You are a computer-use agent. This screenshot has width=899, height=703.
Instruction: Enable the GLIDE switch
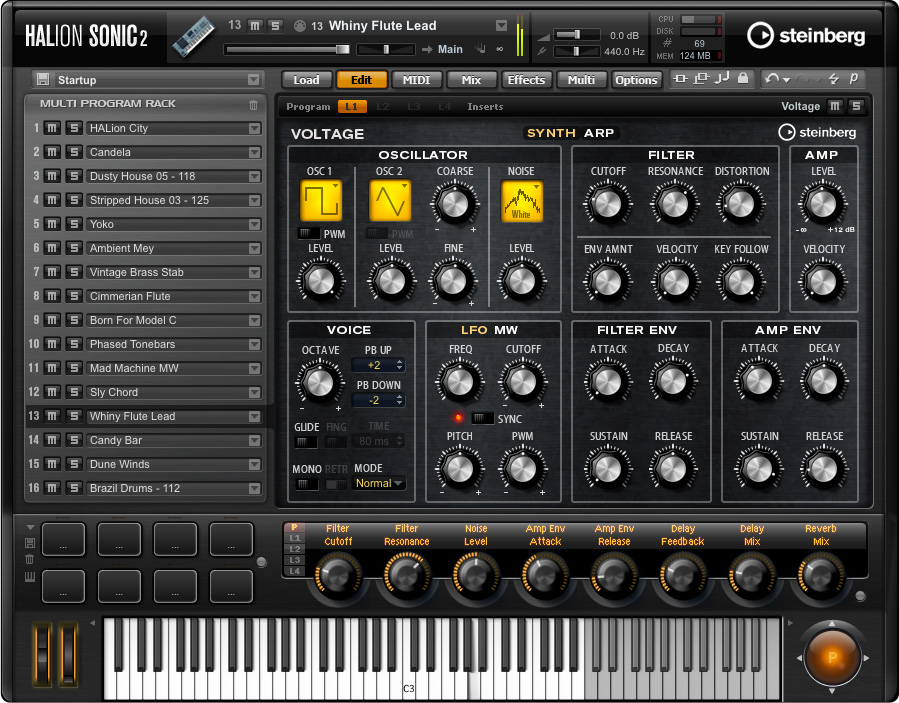306,442
